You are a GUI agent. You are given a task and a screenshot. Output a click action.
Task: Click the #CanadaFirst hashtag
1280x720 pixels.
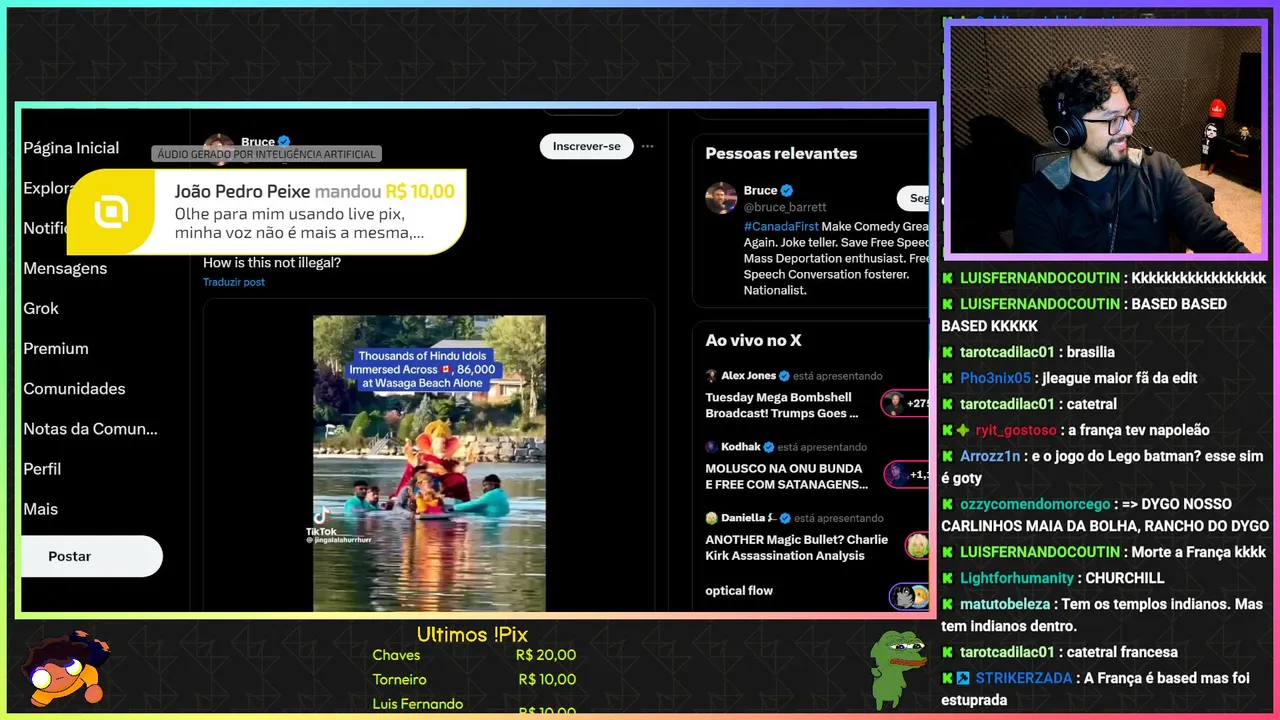(x=783, y=226)
